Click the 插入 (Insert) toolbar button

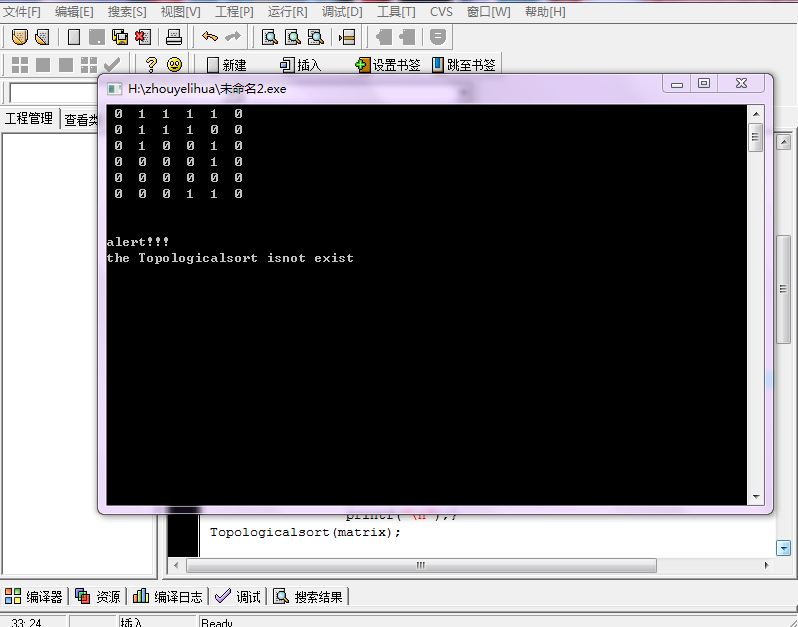pos(300,65)
